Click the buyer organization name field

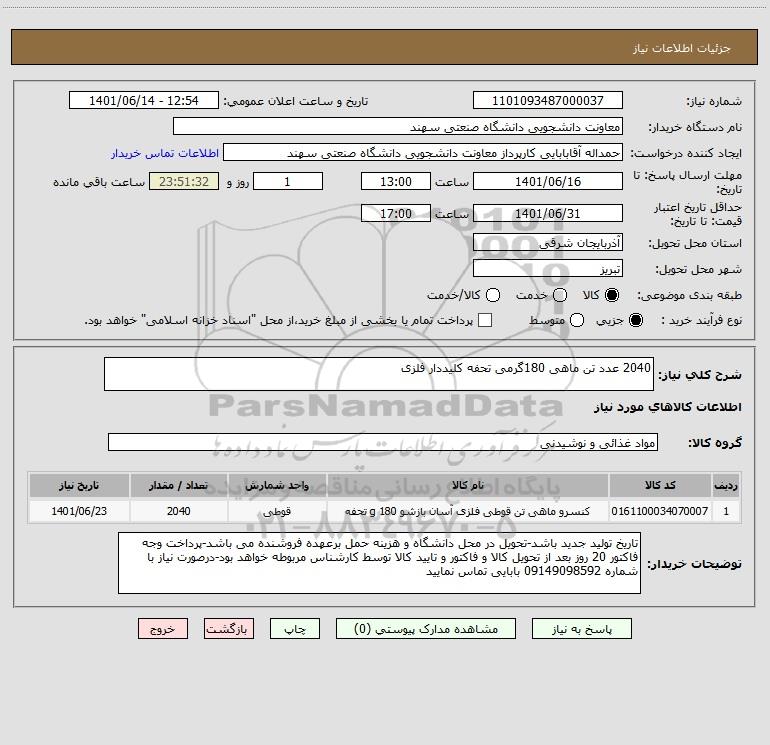coord(398,127)
